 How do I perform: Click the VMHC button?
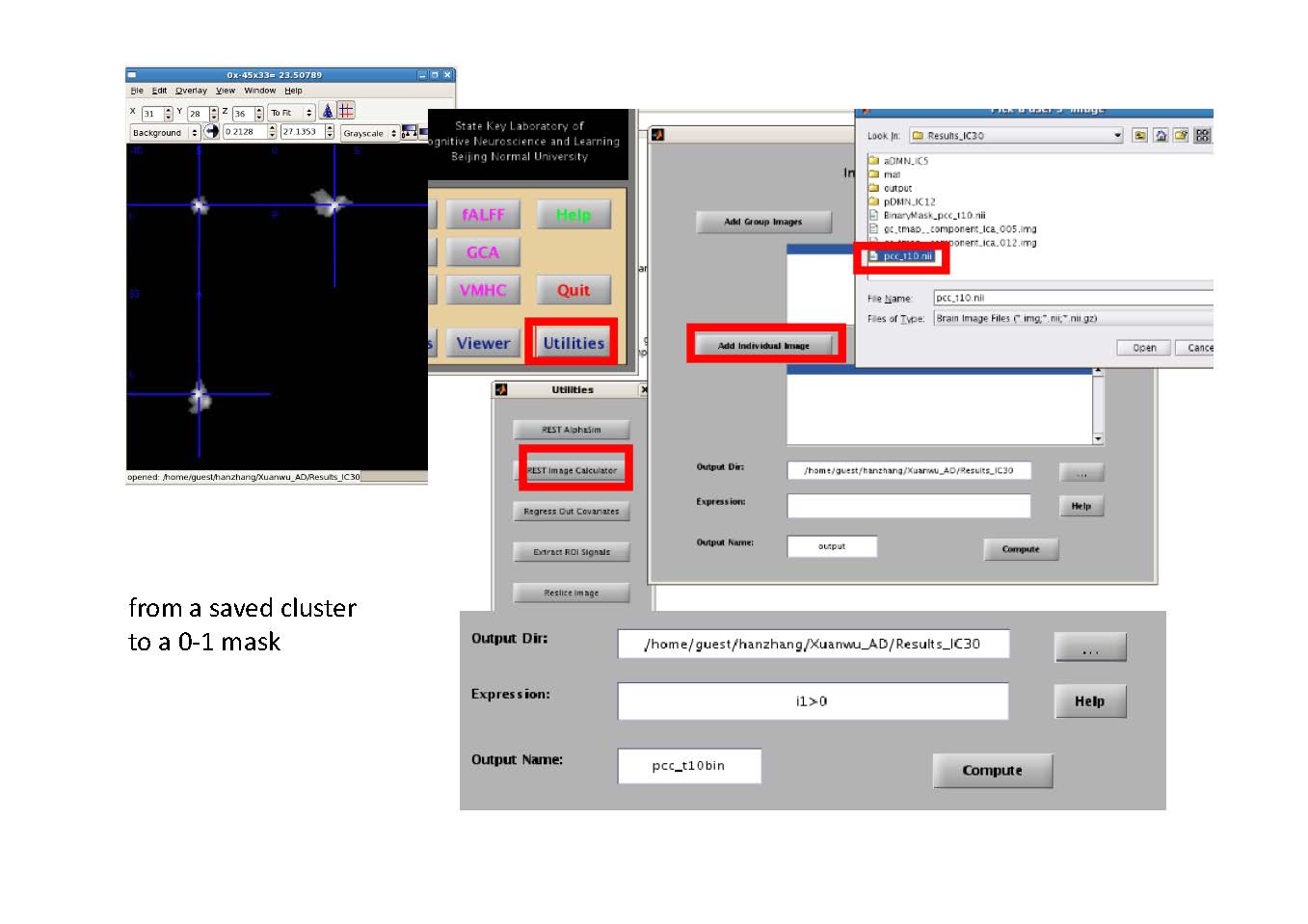coord(483,290)
